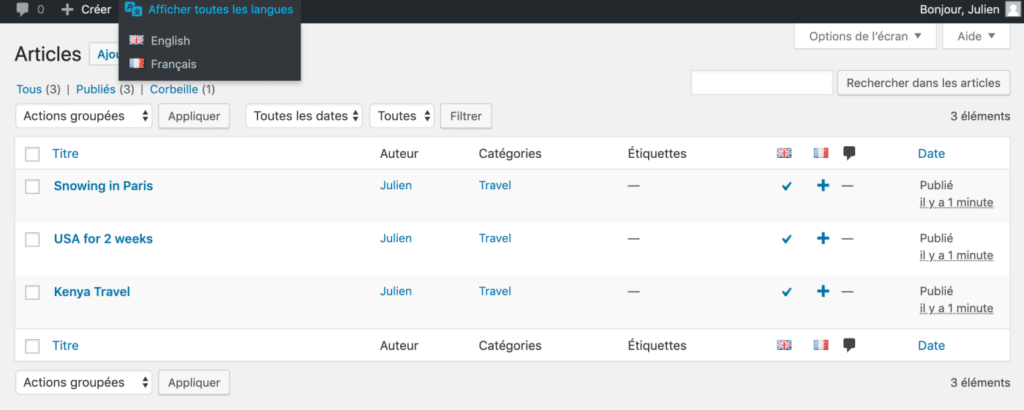Open the top Actions groupées dropdown
This screenshot has width=1024, height=410.
click(x=84, y=116)
